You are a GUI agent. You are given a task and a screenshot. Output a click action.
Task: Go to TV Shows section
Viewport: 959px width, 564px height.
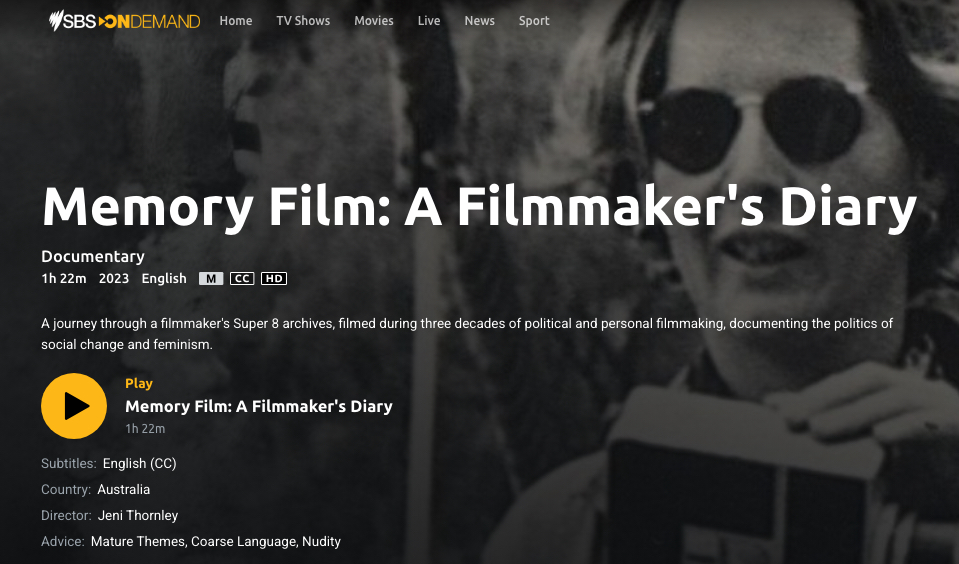pos(303,21)
